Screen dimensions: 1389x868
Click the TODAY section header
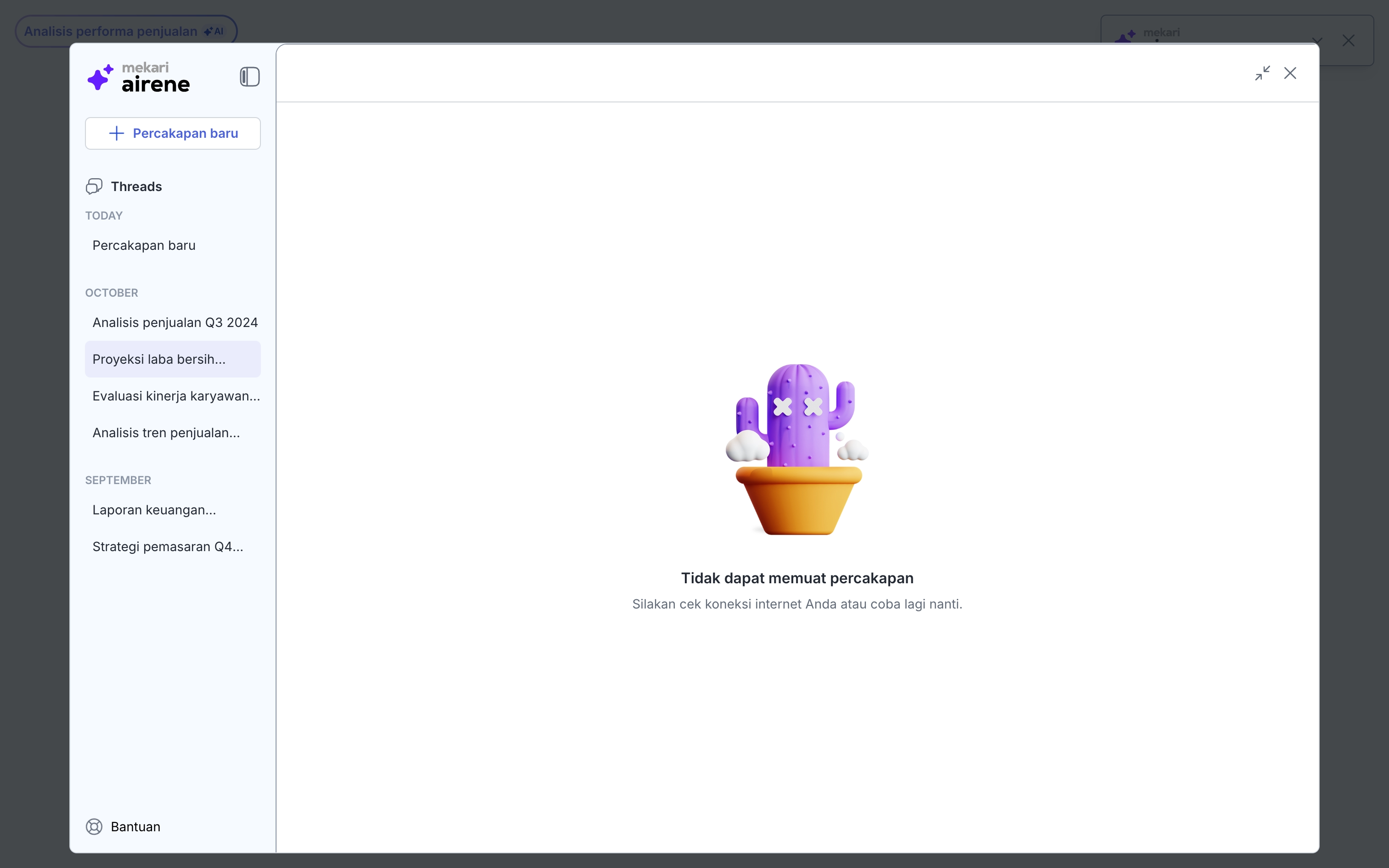(x=104, y=216)
